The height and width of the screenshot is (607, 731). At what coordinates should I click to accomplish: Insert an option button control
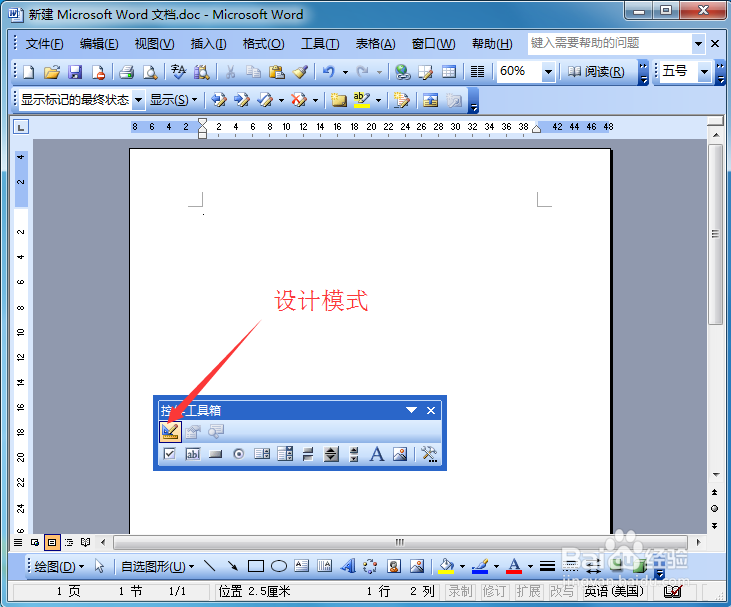pyautogui.click(x=239, y=454)
